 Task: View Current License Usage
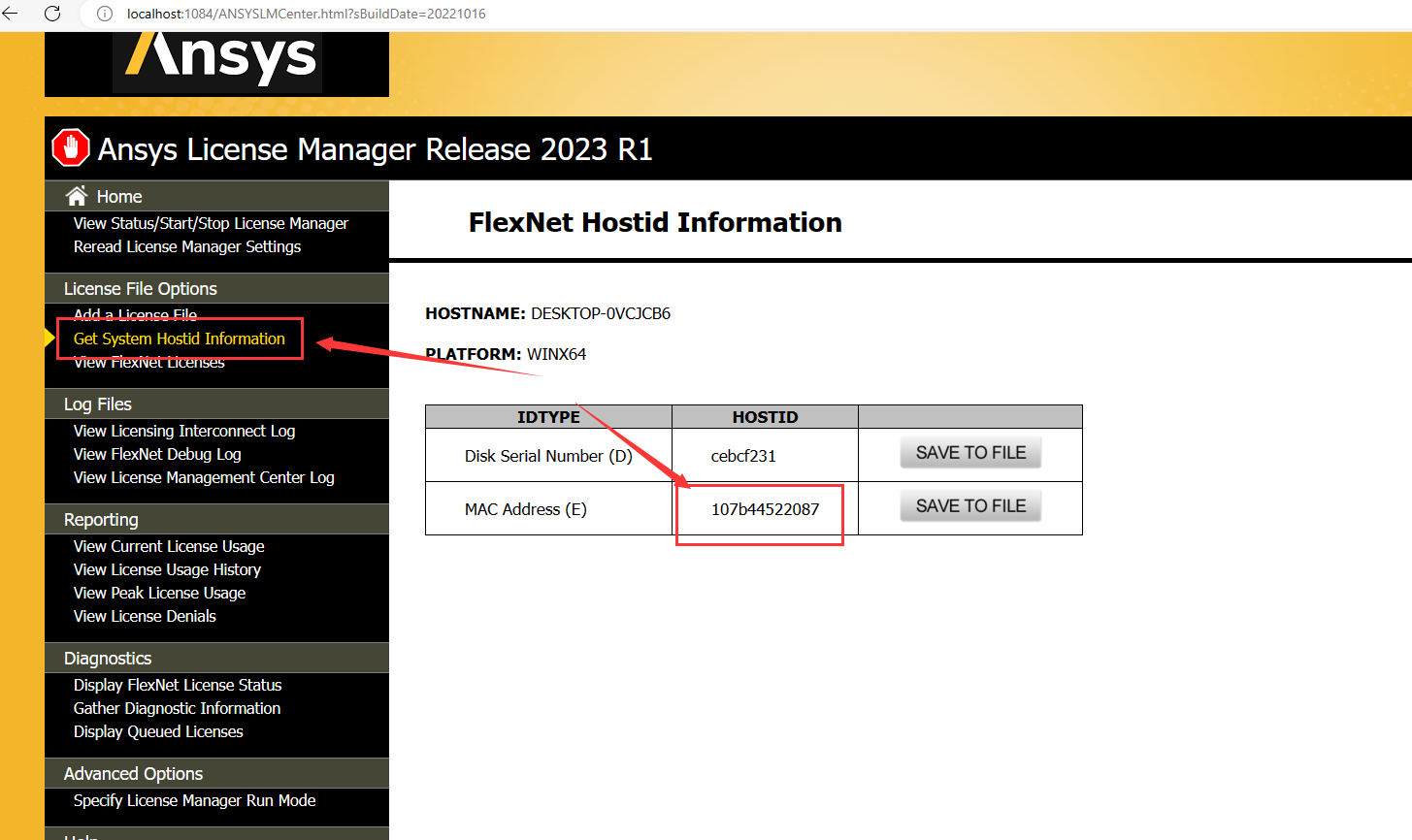[x=168, y=546]
